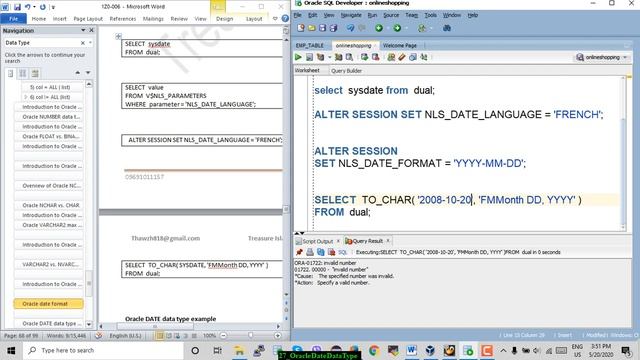
Task: Open notification center in system tray
Action: [x=626, y=351]
